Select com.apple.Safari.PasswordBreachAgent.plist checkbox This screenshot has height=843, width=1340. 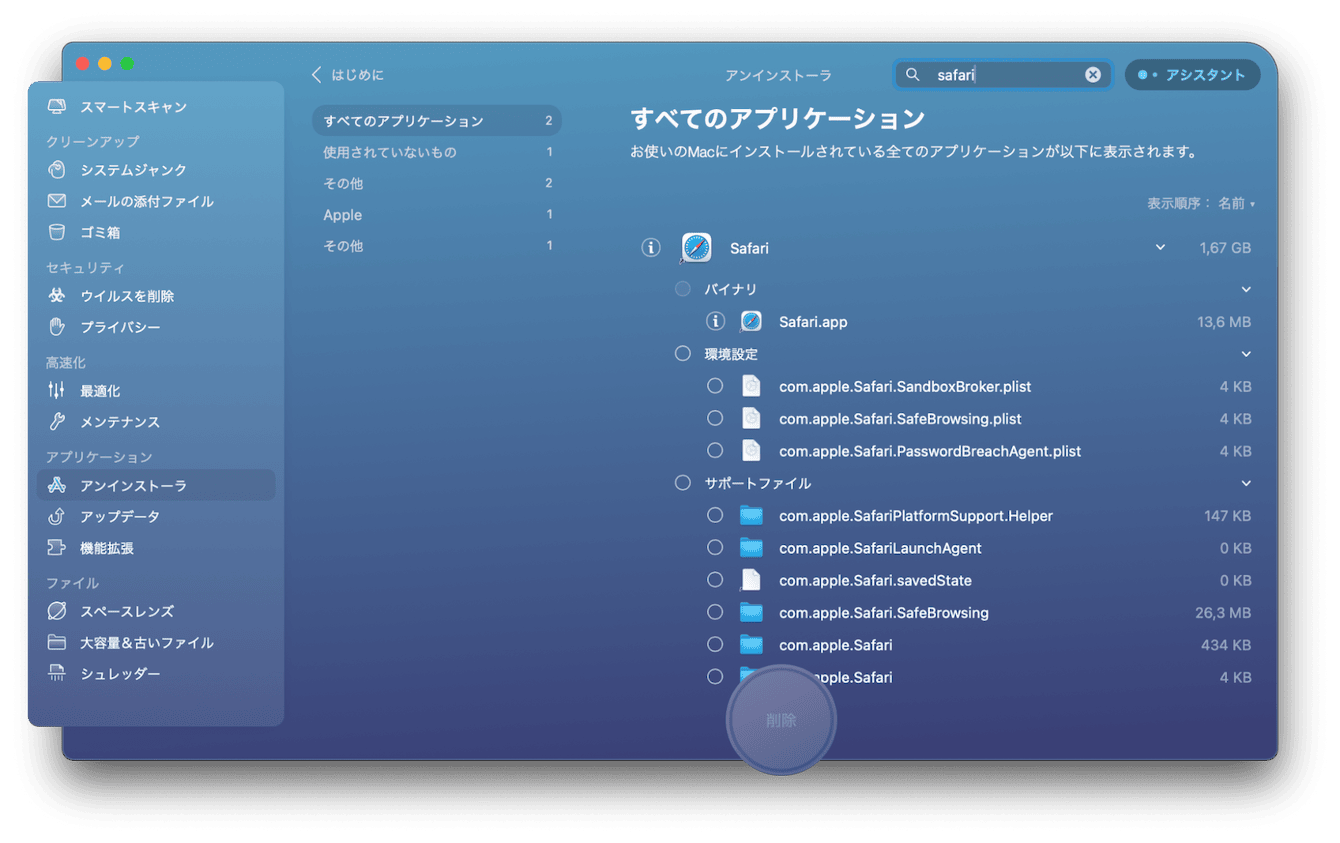pyautogui.click(x=715, y=451)
